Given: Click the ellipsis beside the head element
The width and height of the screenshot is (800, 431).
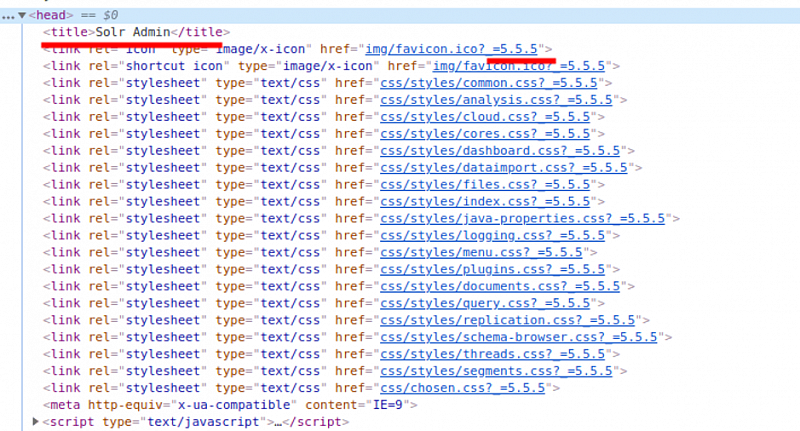Looking at the screenshot, I should 8,16.
